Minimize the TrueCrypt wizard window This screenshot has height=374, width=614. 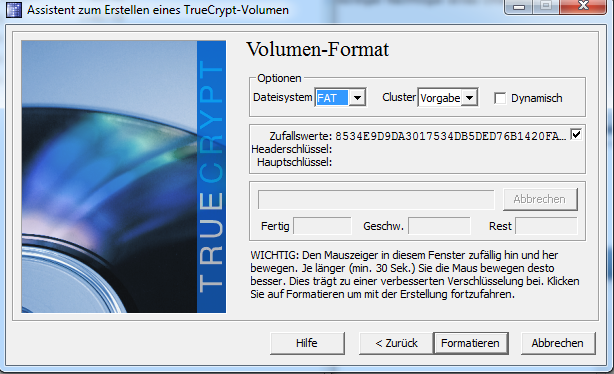click(x=519, y=7)
